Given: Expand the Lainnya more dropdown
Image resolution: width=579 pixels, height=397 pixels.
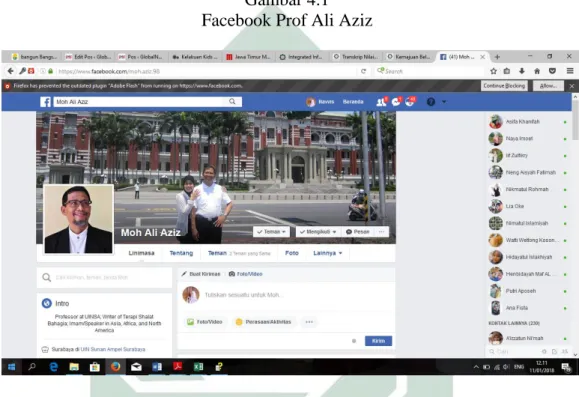Looking at the screenshot, I should [328, 253].
